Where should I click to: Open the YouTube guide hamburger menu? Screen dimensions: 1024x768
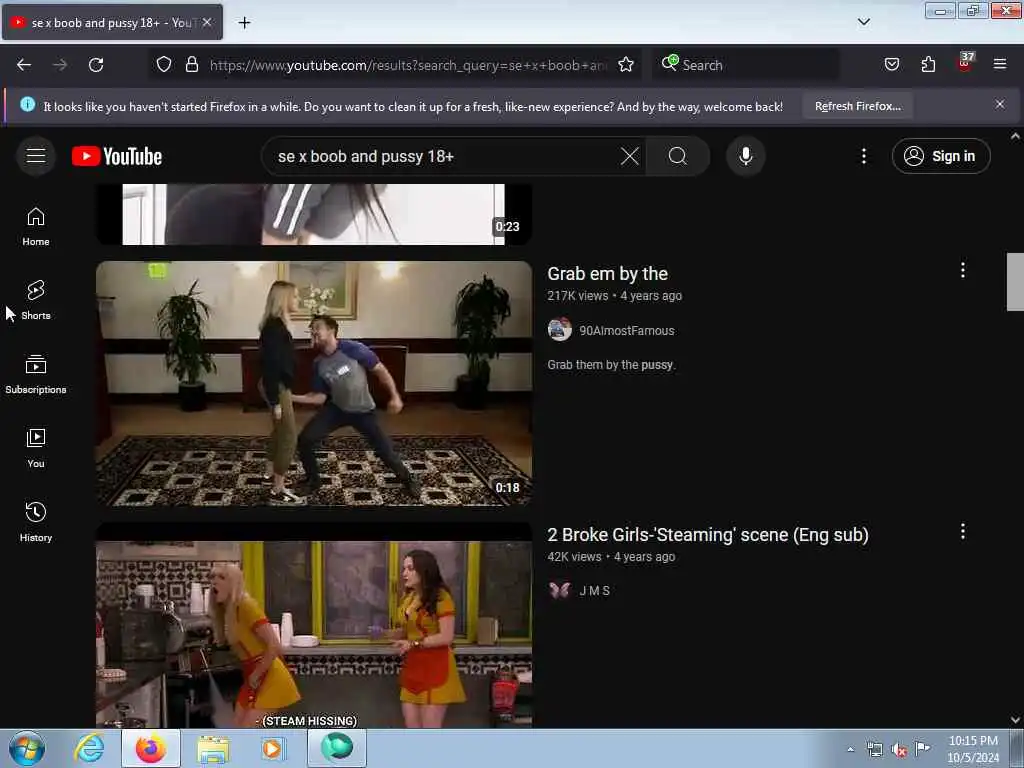pyautogui.click(x=36, y=156)
